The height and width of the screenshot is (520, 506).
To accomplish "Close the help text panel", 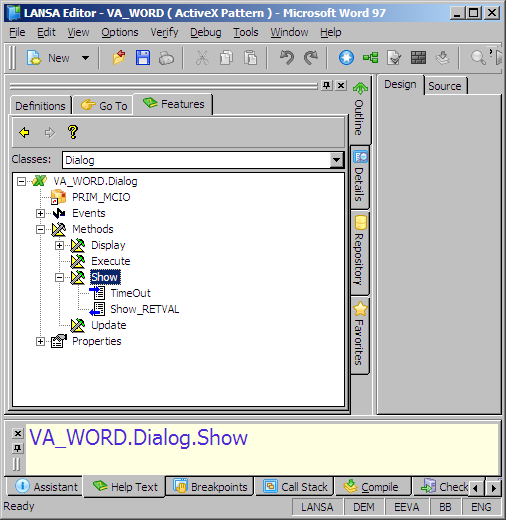I will (x=18, y=433).
